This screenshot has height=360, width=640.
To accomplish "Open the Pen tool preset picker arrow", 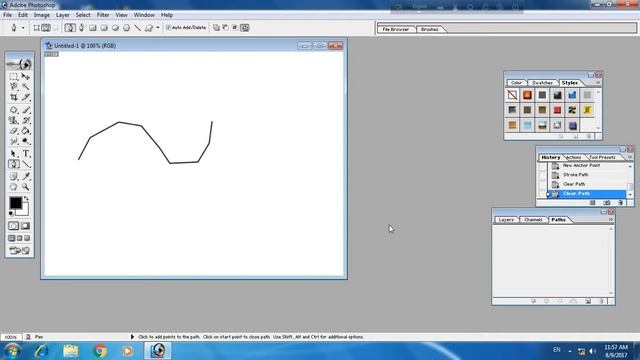I will [23, 28].
